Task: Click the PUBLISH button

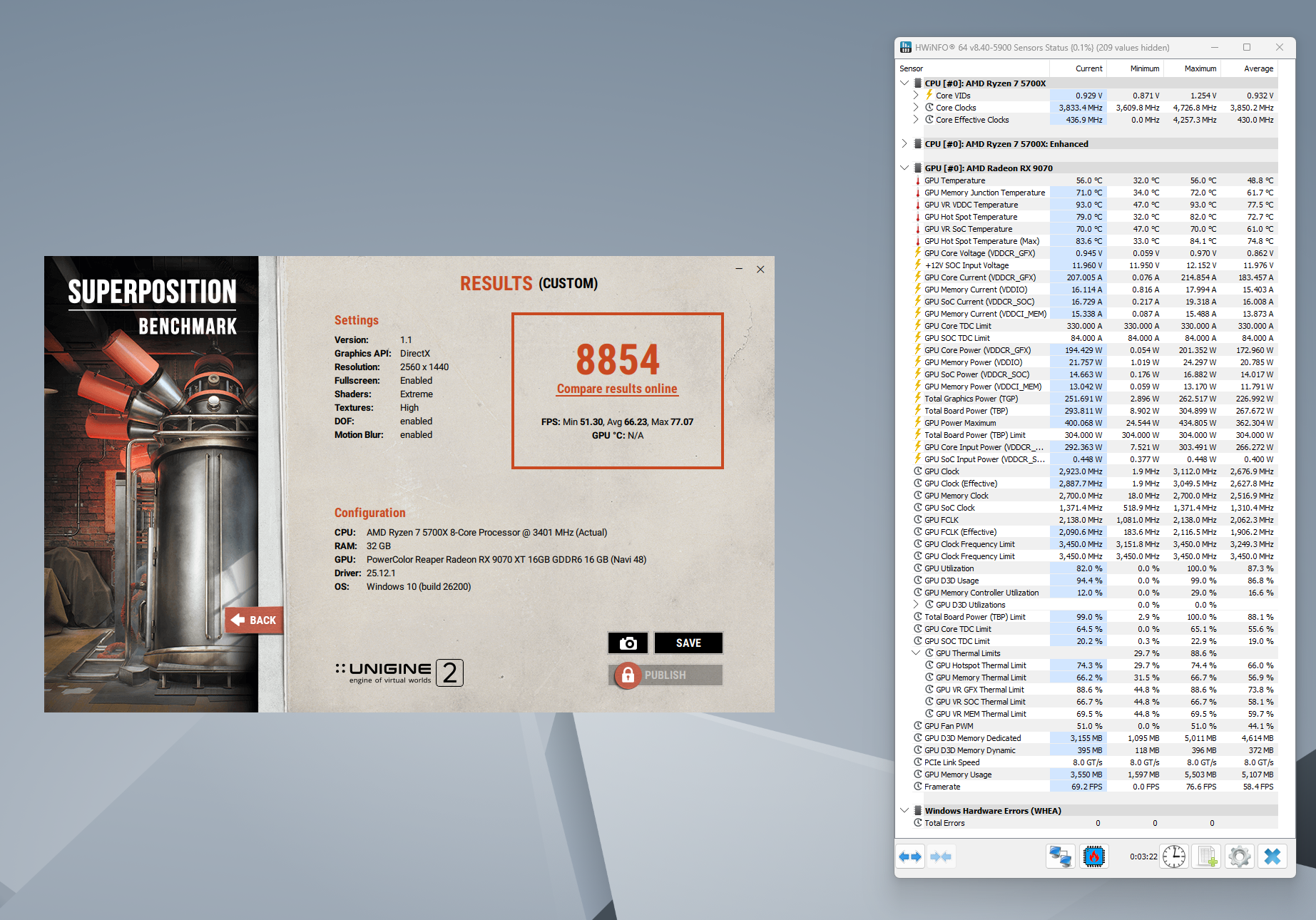Action: (665, 675)
